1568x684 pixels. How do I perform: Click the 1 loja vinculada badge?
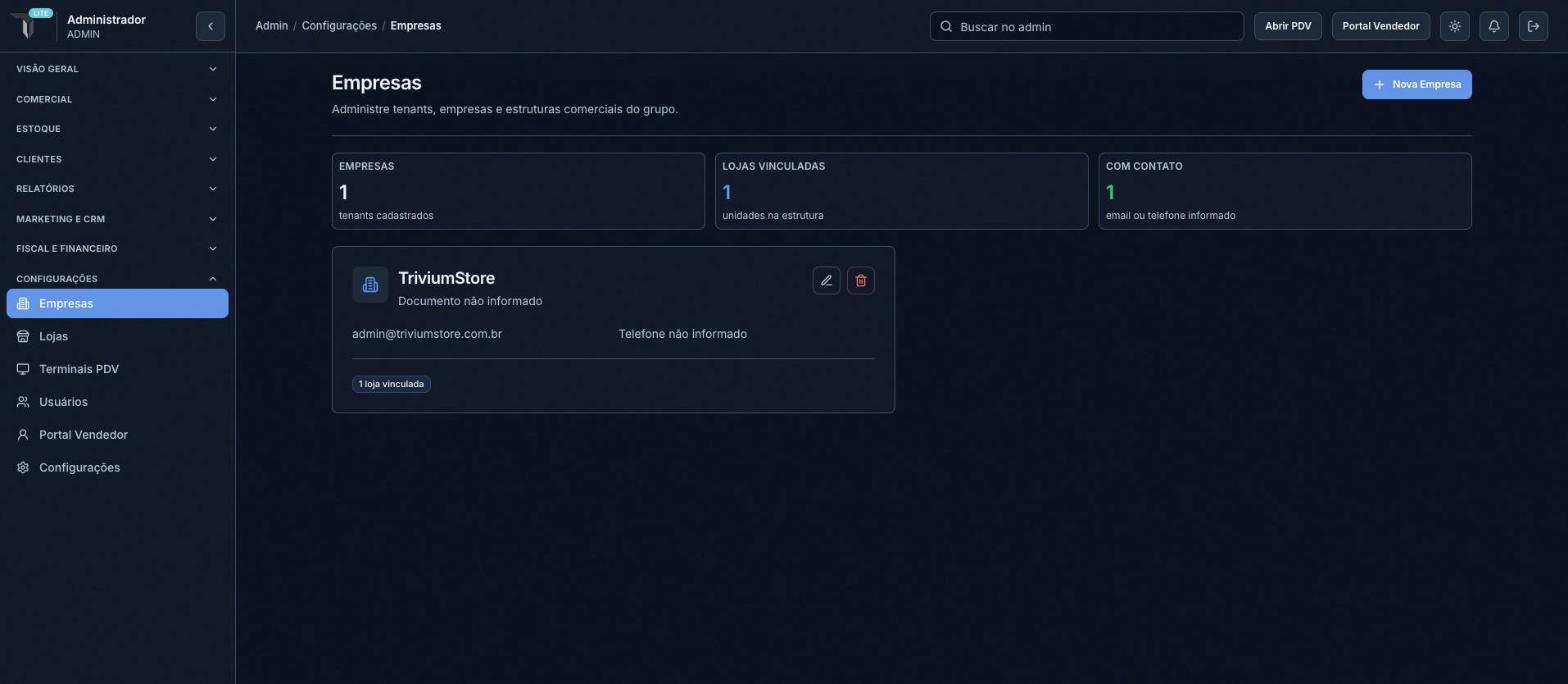pos(391,384)
